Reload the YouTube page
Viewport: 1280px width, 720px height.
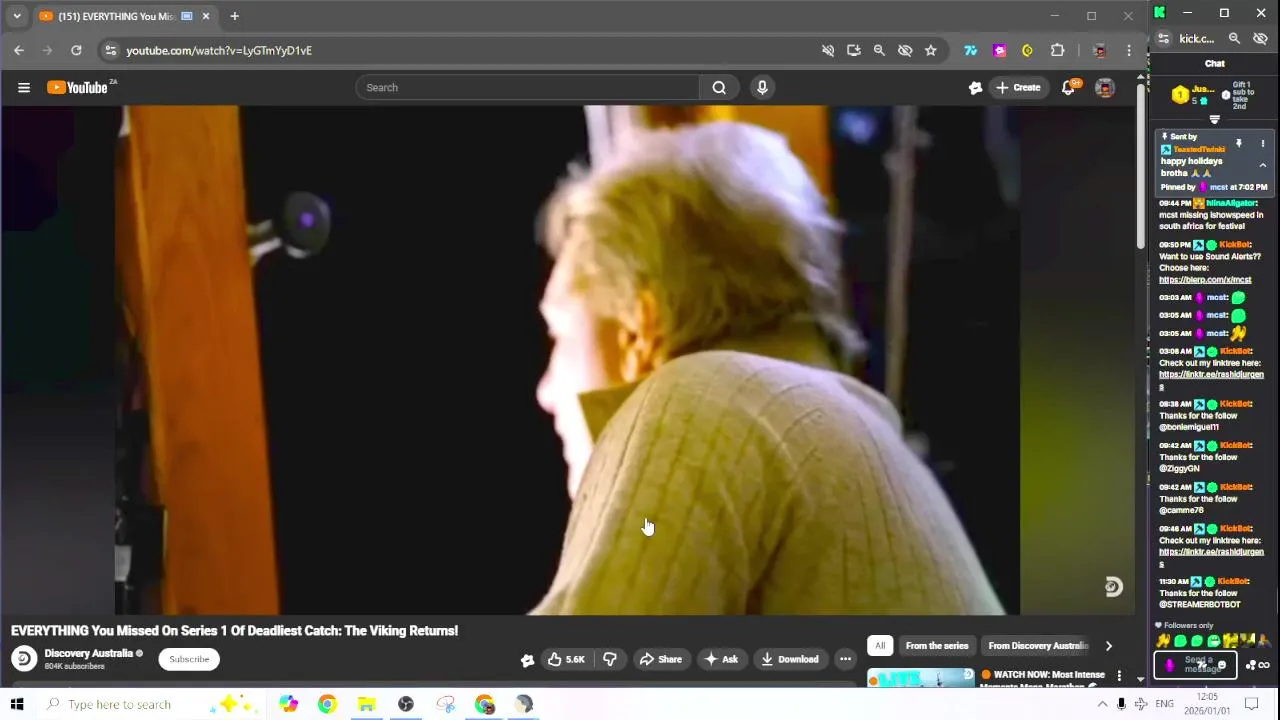click(x=76, y=50)
